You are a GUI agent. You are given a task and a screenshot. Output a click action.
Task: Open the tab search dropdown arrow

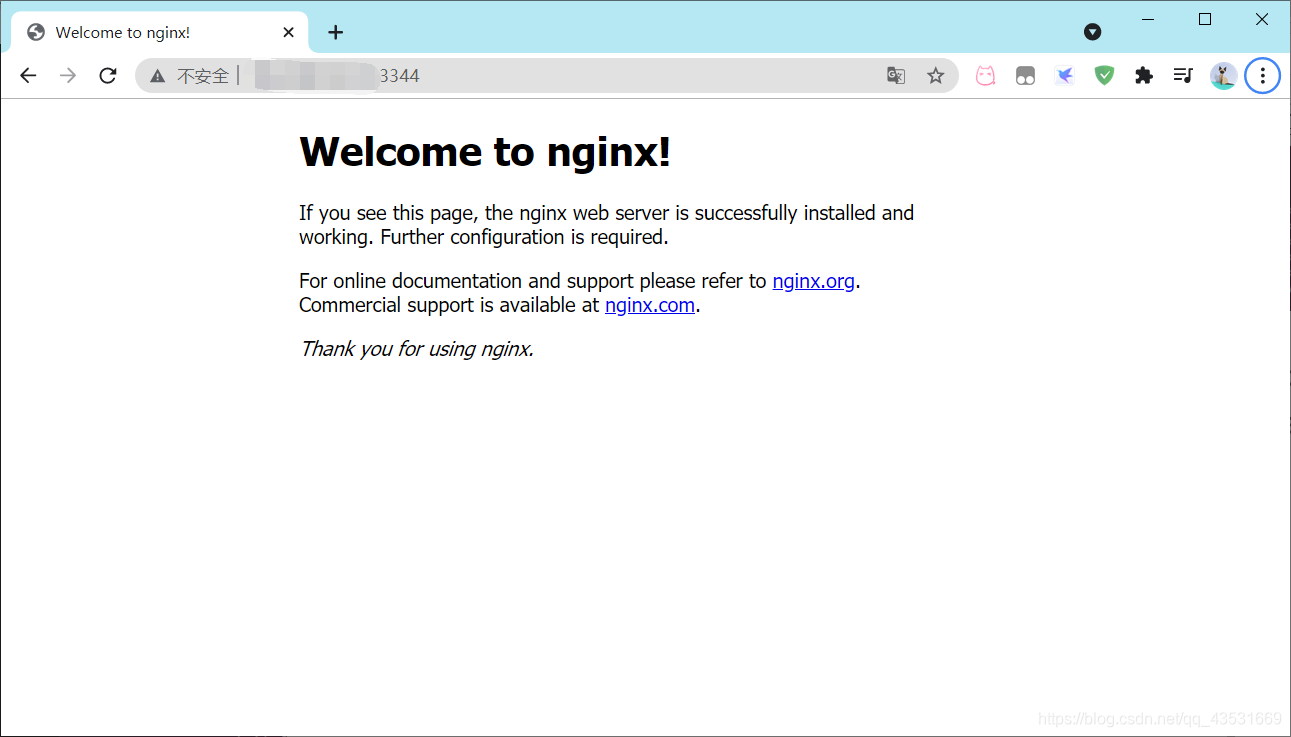[1093, 32]
